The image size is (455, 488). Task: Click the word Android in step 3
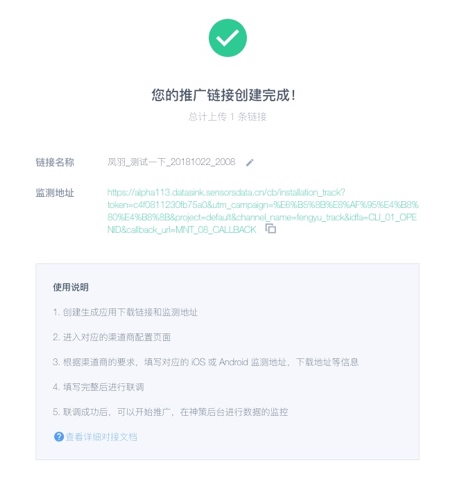(233, 362)
